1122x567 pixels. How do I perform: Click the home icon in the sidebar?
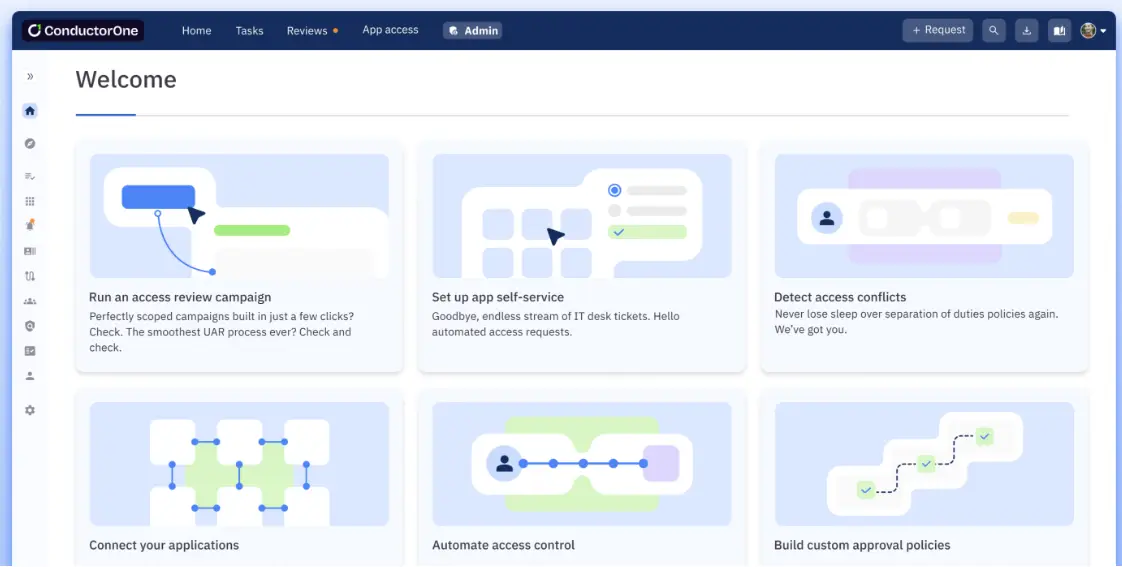pos(30,111)
